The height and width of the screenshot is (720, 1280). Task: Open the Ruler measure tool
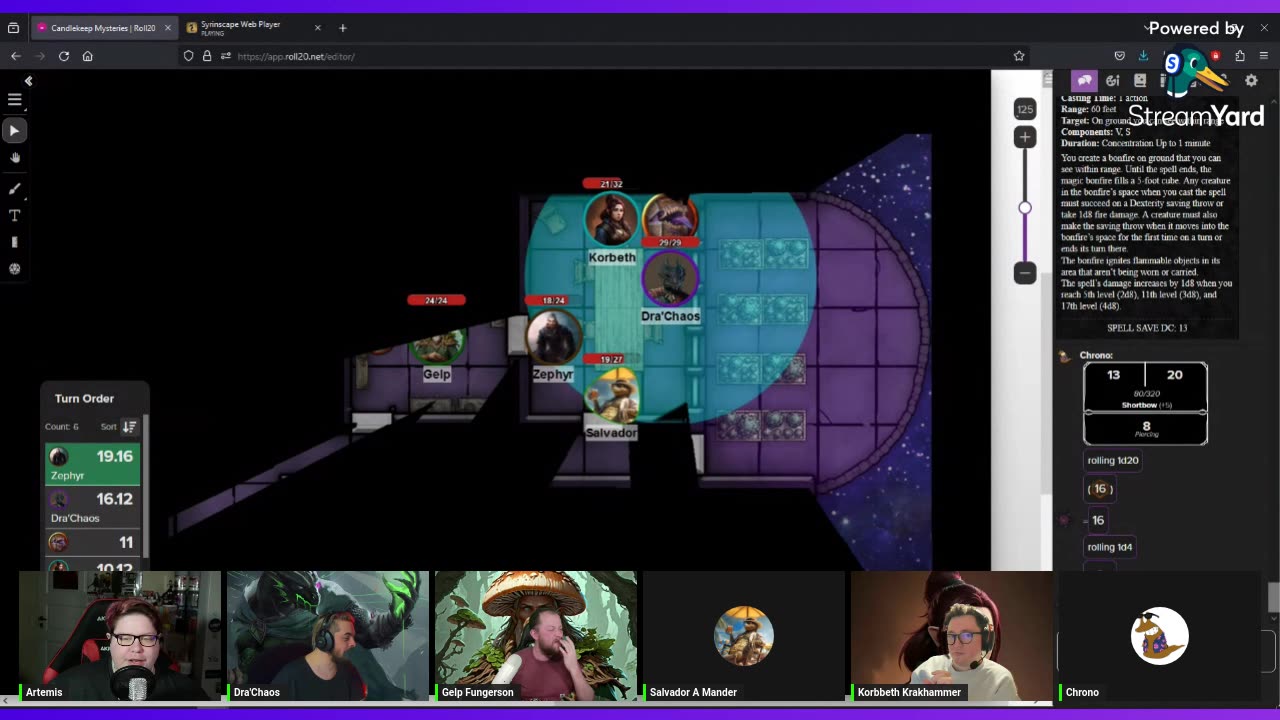tap(14, 242)
